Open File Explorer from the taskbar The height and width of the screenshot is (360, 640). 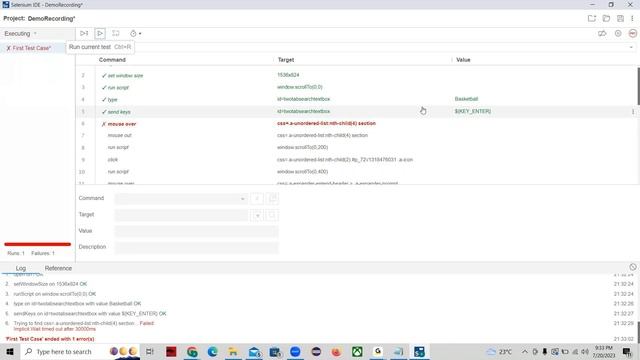(233, 351)
